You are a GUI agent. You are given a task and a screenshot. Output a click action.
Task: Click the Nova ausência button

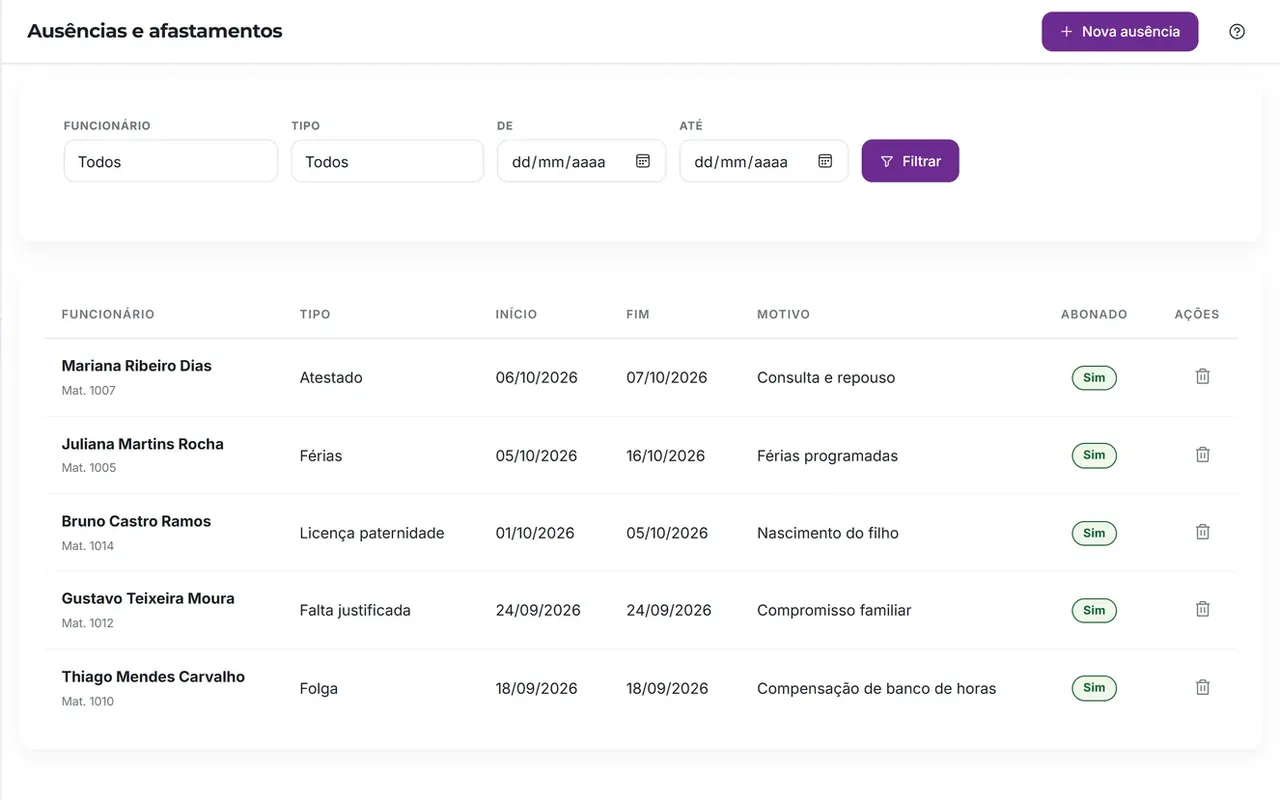pos(1120,32)
